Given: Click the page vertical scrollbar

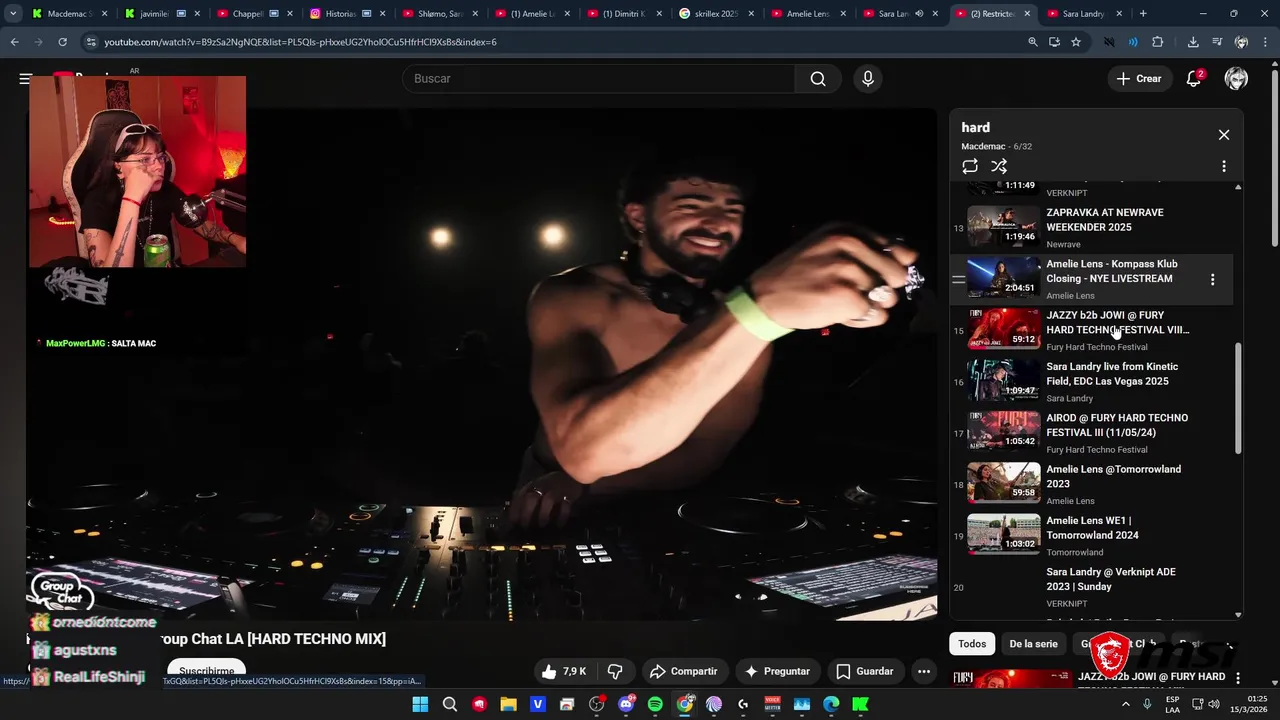Looking at the screenshot, I should pos(1274,160).
